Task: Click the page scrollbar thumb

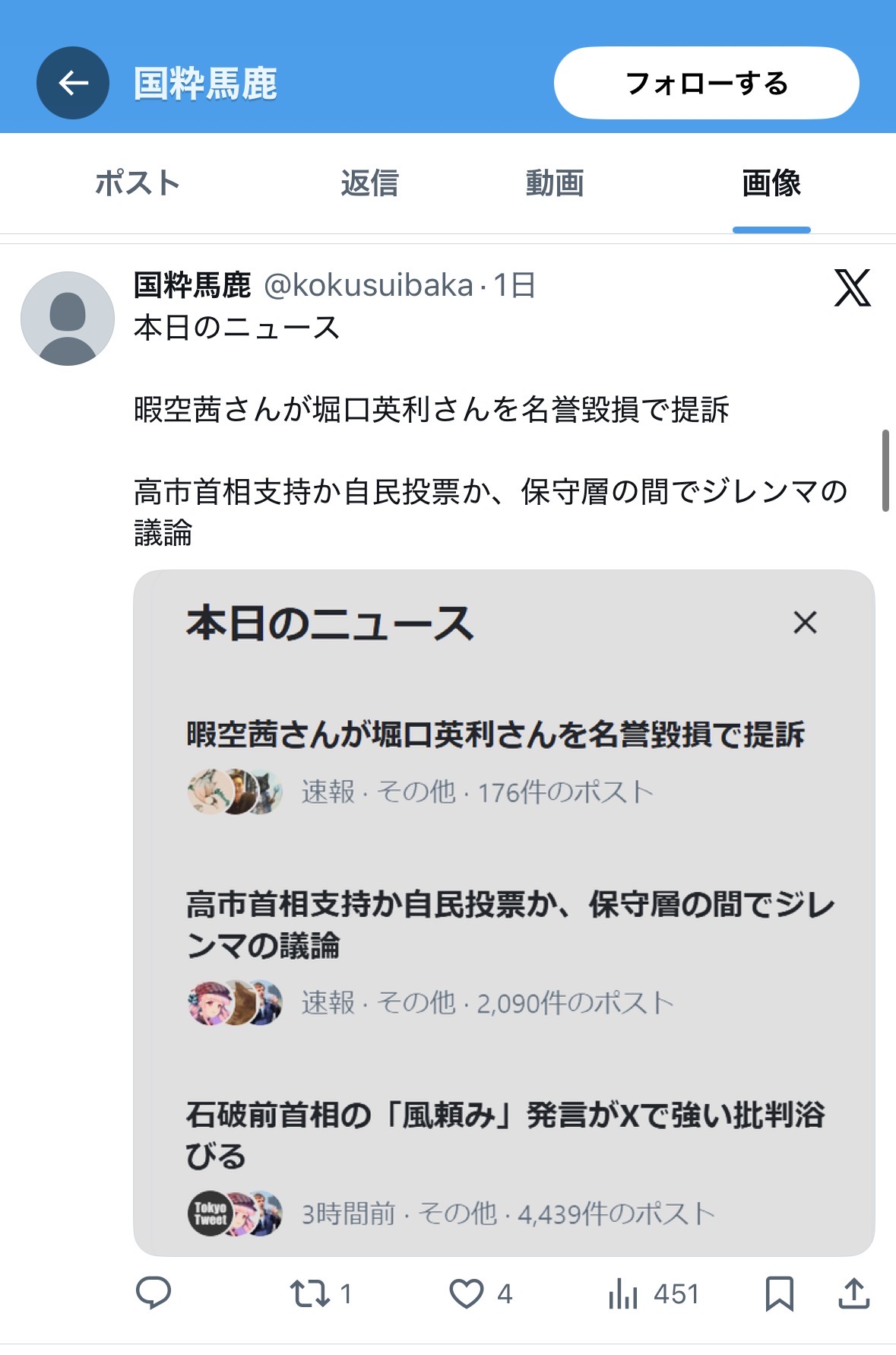Action: 885,471
